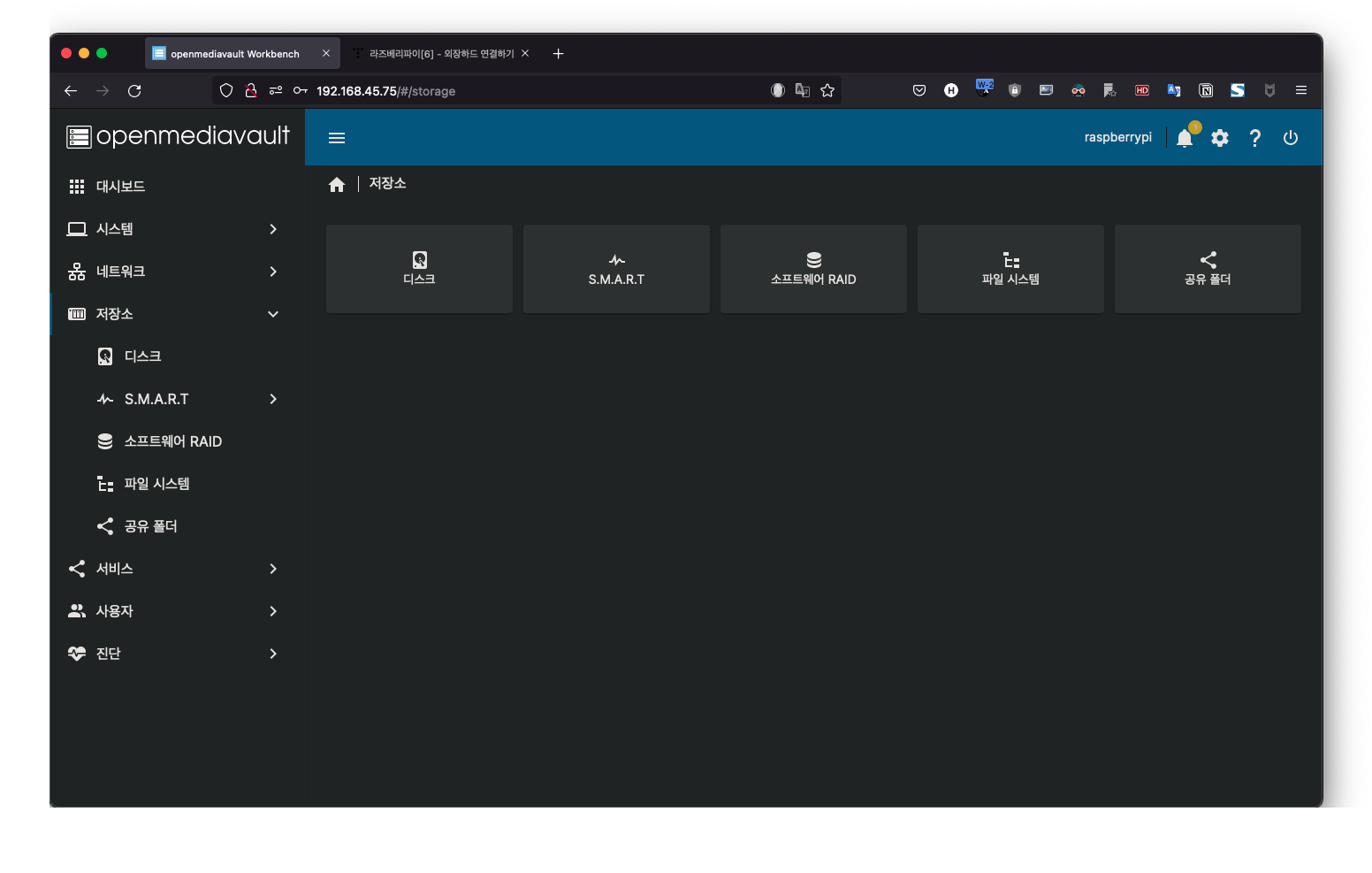The height and width of the screenshot is (873, 1372).
Task: Open the 소프트웨어 RAID card
Action: pyautogui.click(x=813, y=269)
